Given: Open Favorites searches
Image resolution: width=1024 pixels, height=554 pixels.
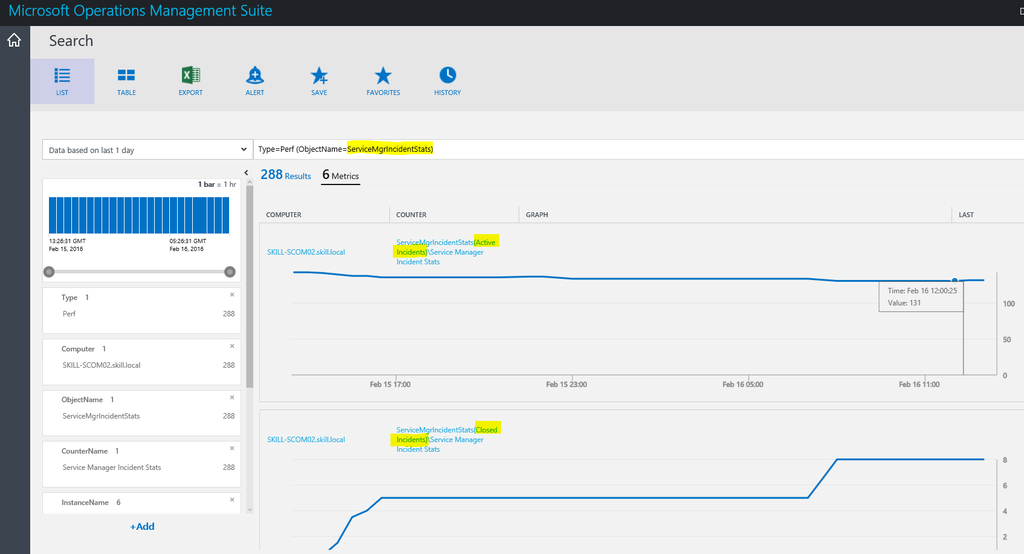Looking at the screenshot, I should point(383,81).
